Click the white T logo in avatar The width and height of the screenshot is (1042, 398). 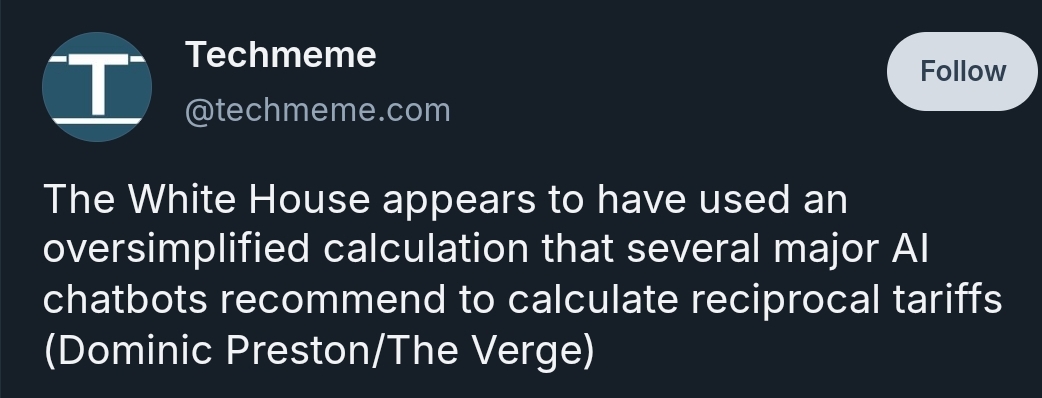tap(98, 84)
